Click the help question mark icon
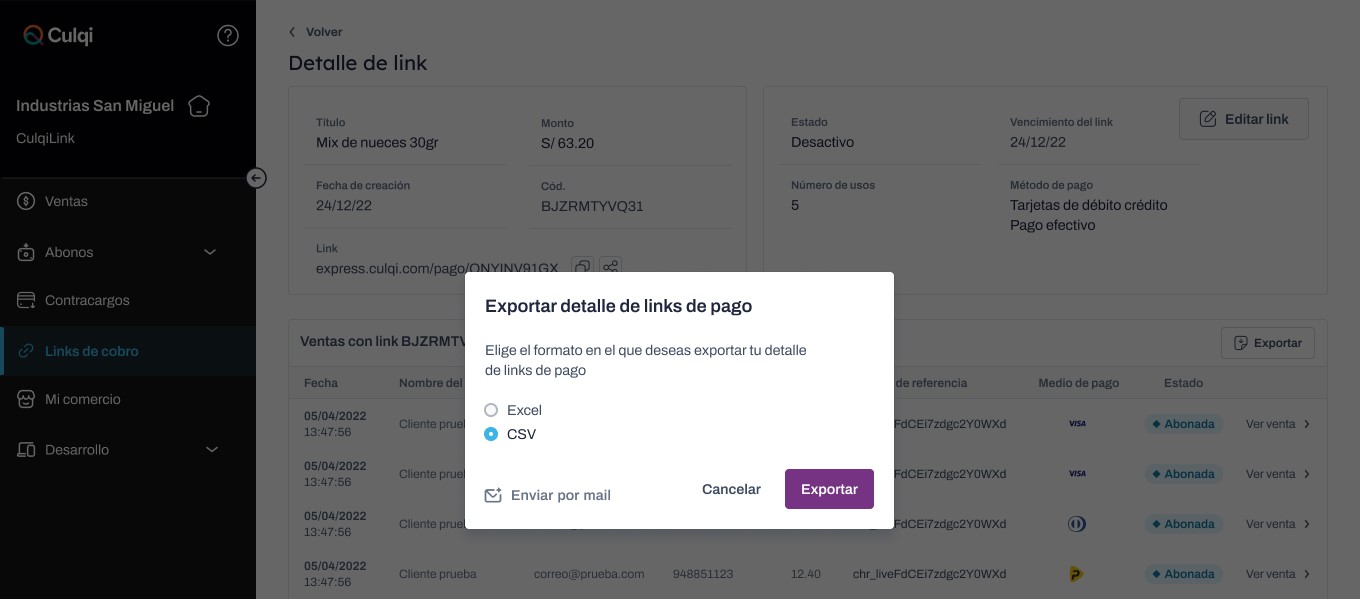1360x599 pixels. tap(228, 36)
